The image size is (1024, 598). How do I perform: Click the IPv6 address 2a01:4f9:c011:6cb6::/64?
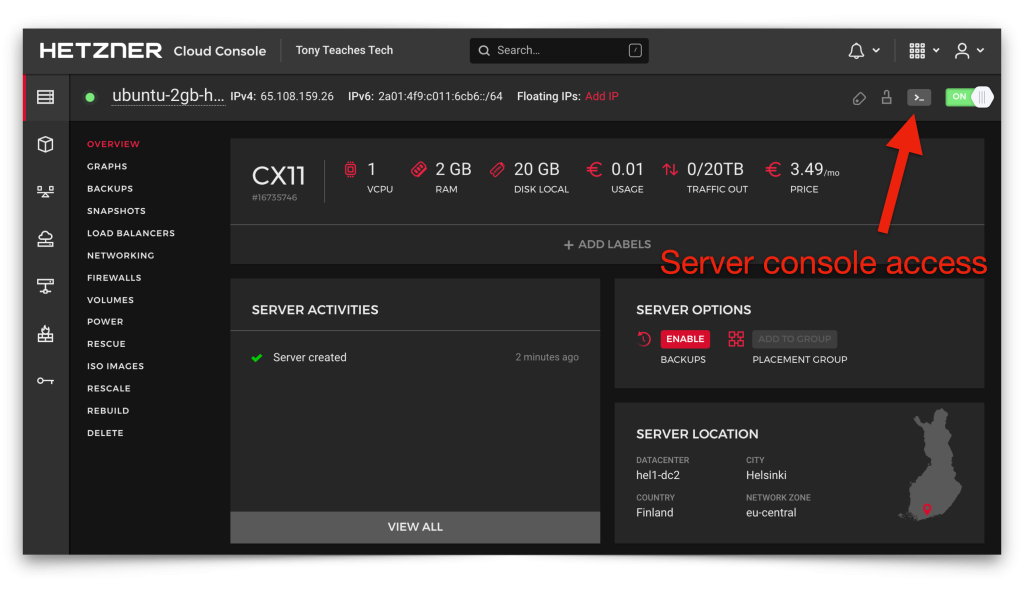point(440,97)
